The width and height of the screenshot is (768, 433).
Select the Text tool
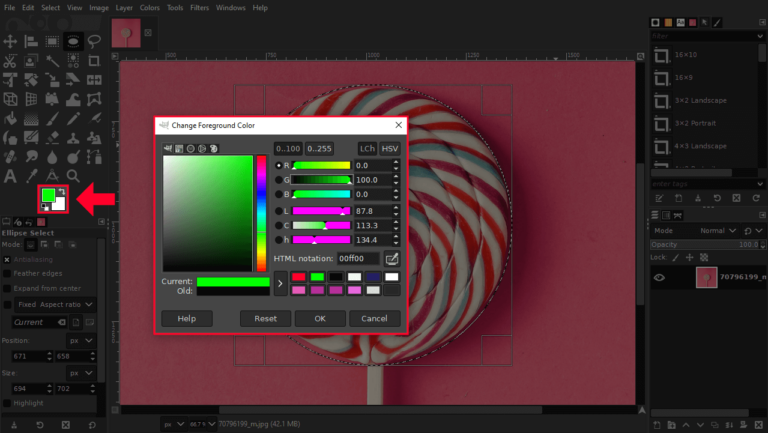(10, 176)
